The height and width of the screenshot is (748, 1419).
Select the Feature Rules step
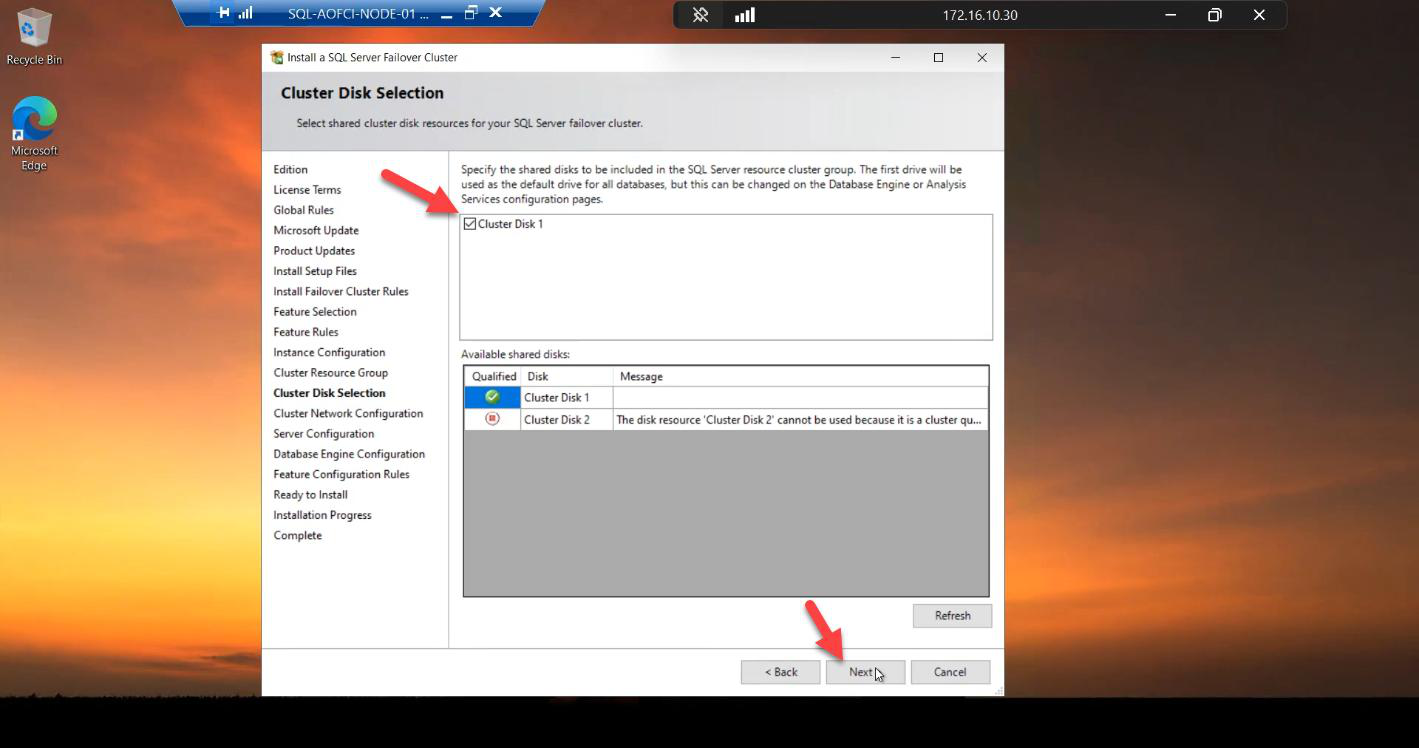pyautogui.click(x=306, y=332)
